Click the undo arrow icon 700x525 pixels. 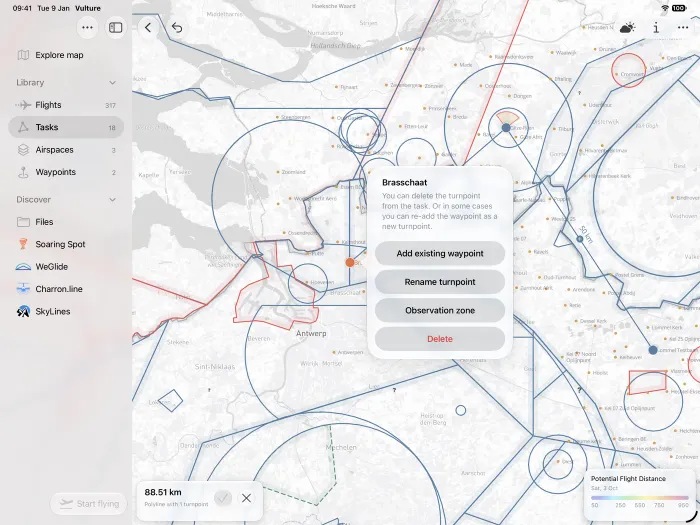click(177, 28)
